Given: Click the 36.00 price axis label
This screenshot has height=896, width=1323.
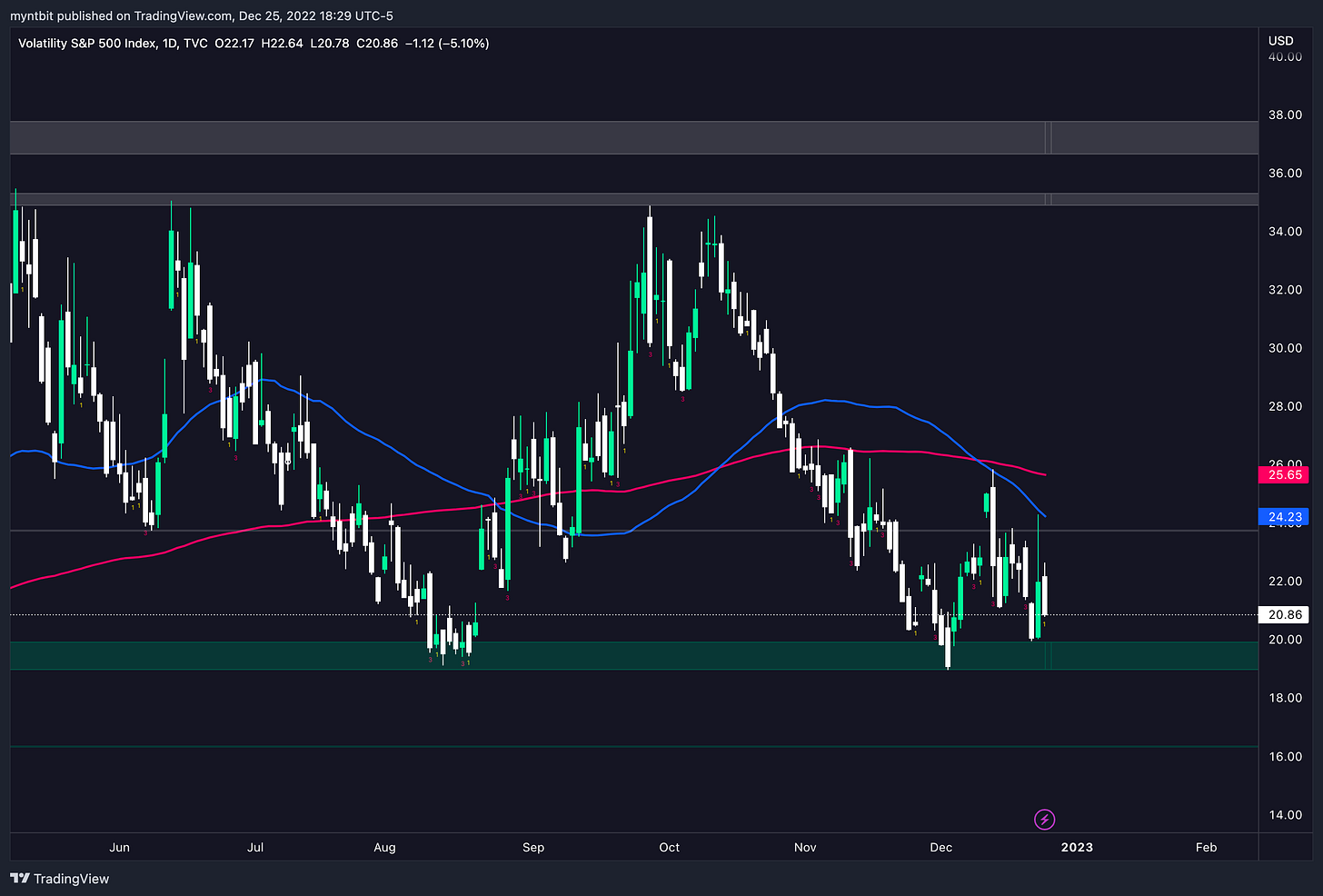Looking at the screenshot, I should pos(1285,173).
